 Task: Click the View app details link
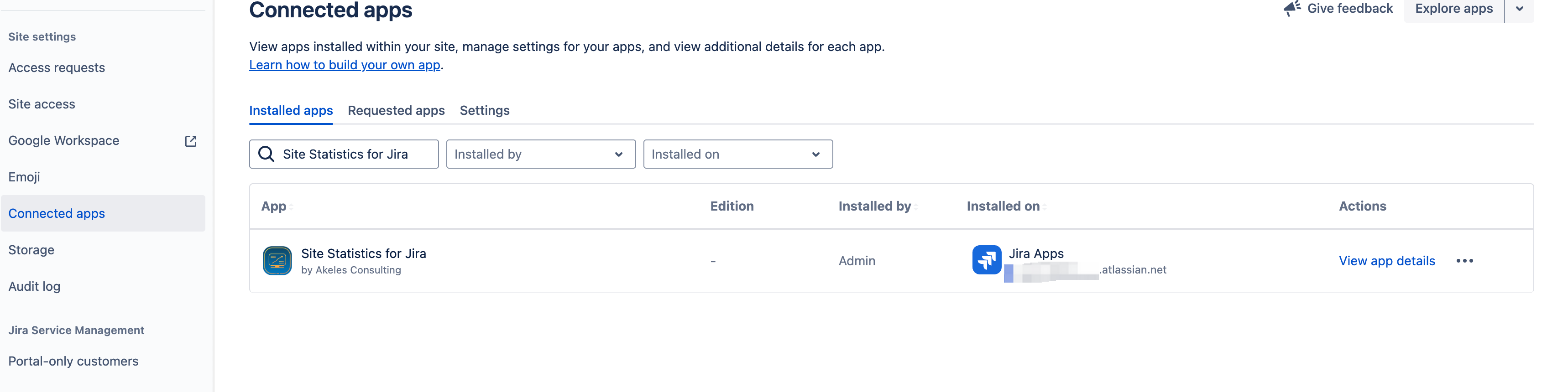click(1387, 261)
